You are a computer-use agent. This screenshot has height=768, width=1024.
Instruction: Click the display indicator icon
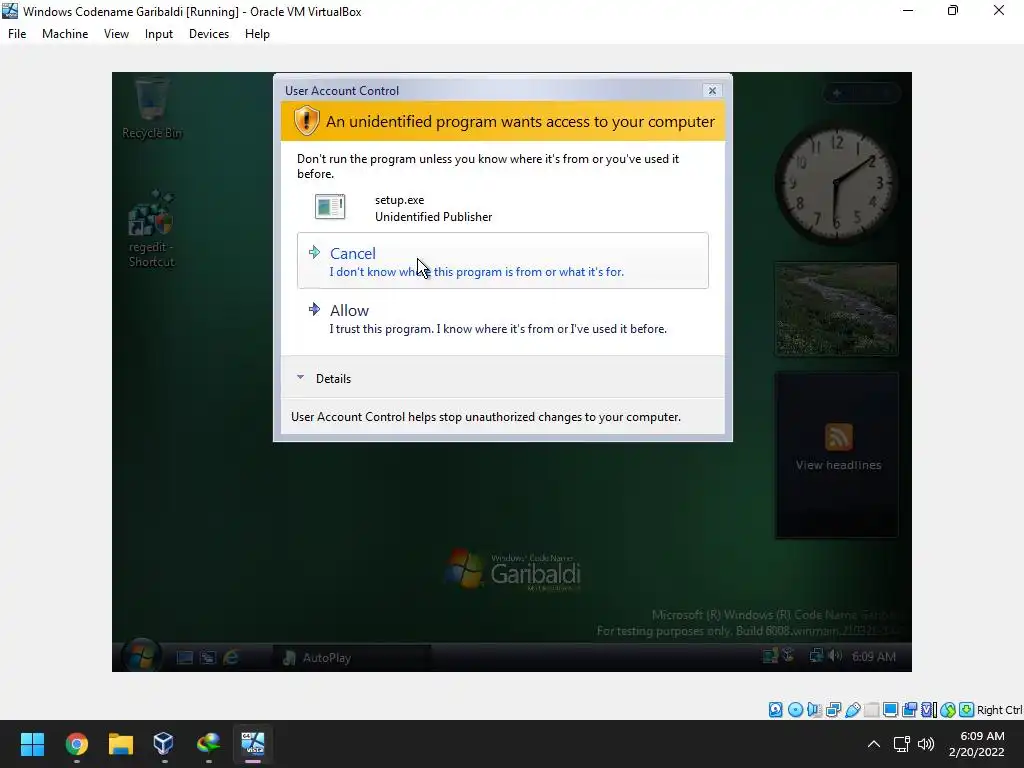[x=890, y=710]
